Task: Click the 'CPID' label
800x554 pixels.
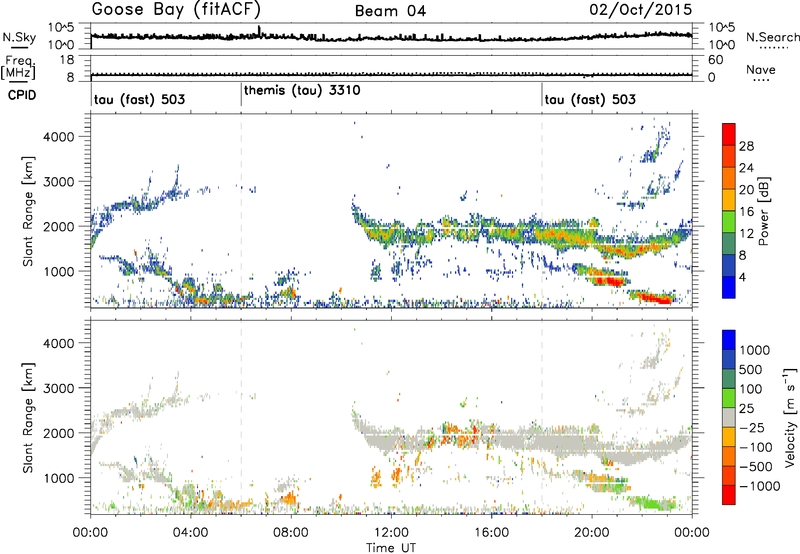Action: [21, 95]
